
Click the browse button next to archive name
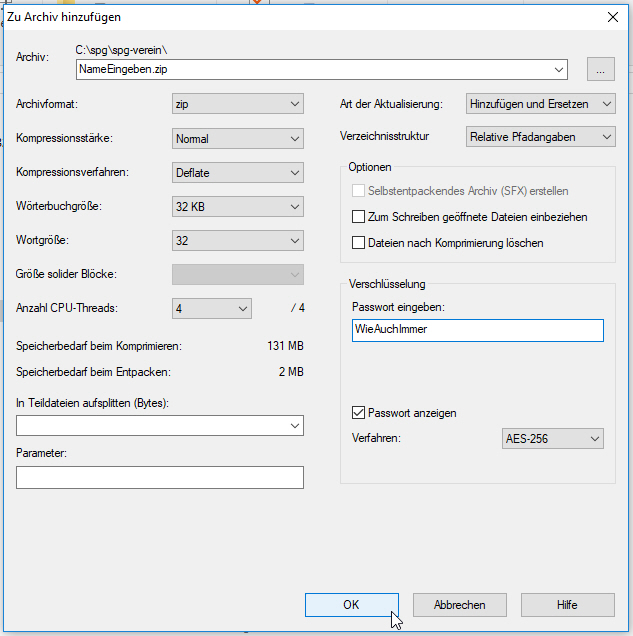600,69
